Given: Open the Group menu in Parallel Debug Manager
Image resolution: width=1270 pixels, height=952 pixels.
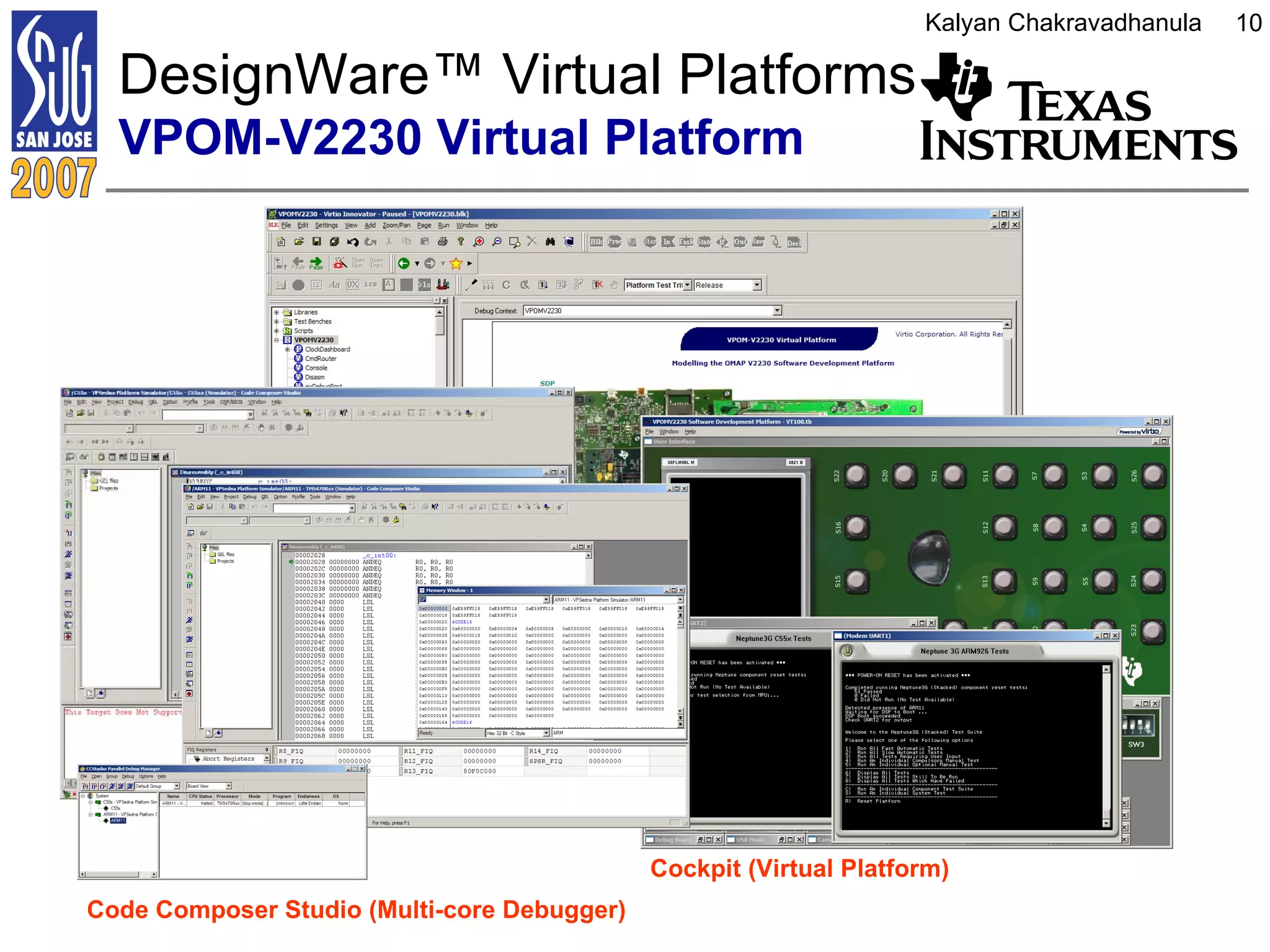Looking at the screenshot, I should point(112,777).
